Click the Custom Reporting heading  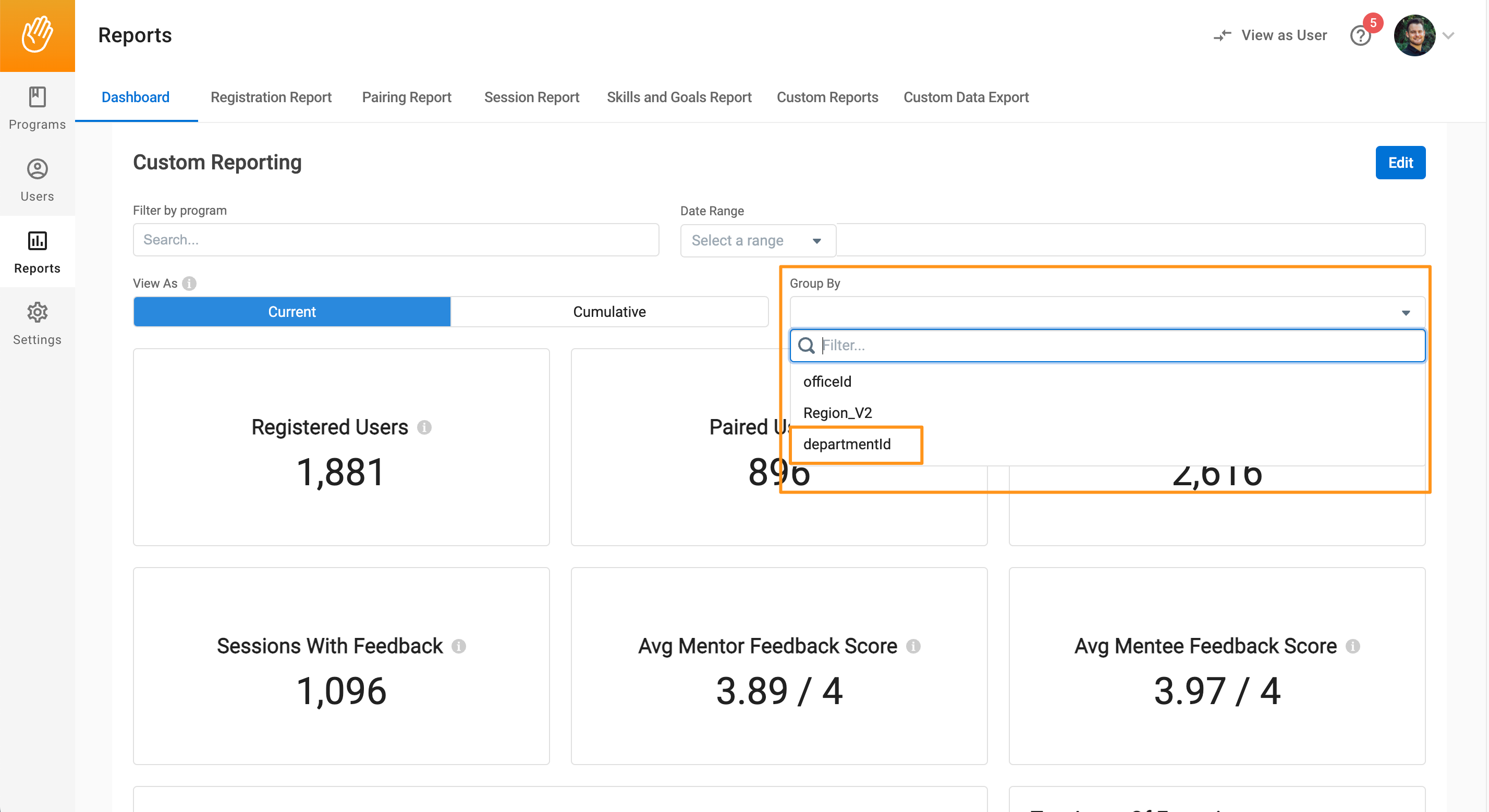click(217, 163)
